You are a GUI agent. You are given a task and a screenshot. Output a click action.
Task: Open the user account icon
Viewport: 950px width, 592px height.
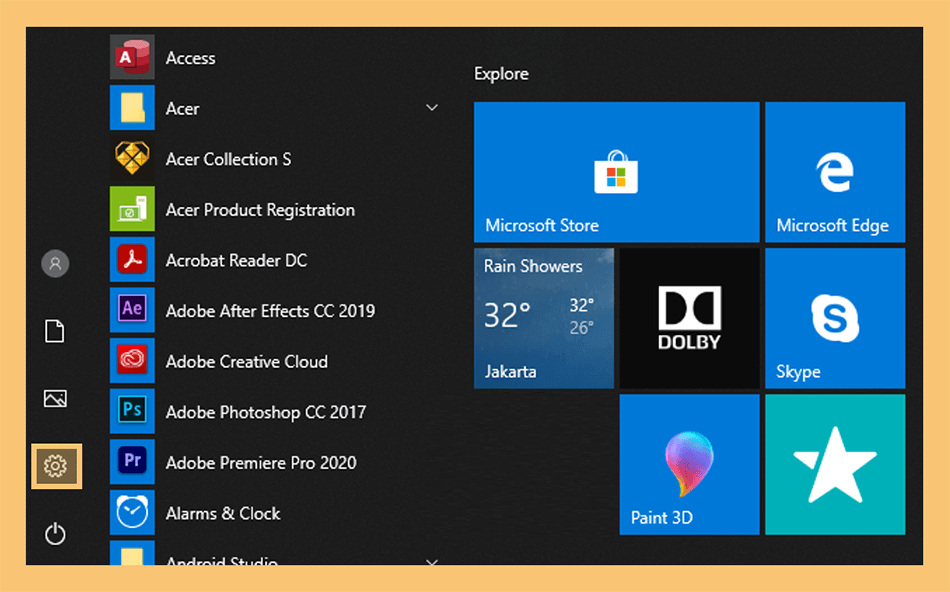click(55, 264)
